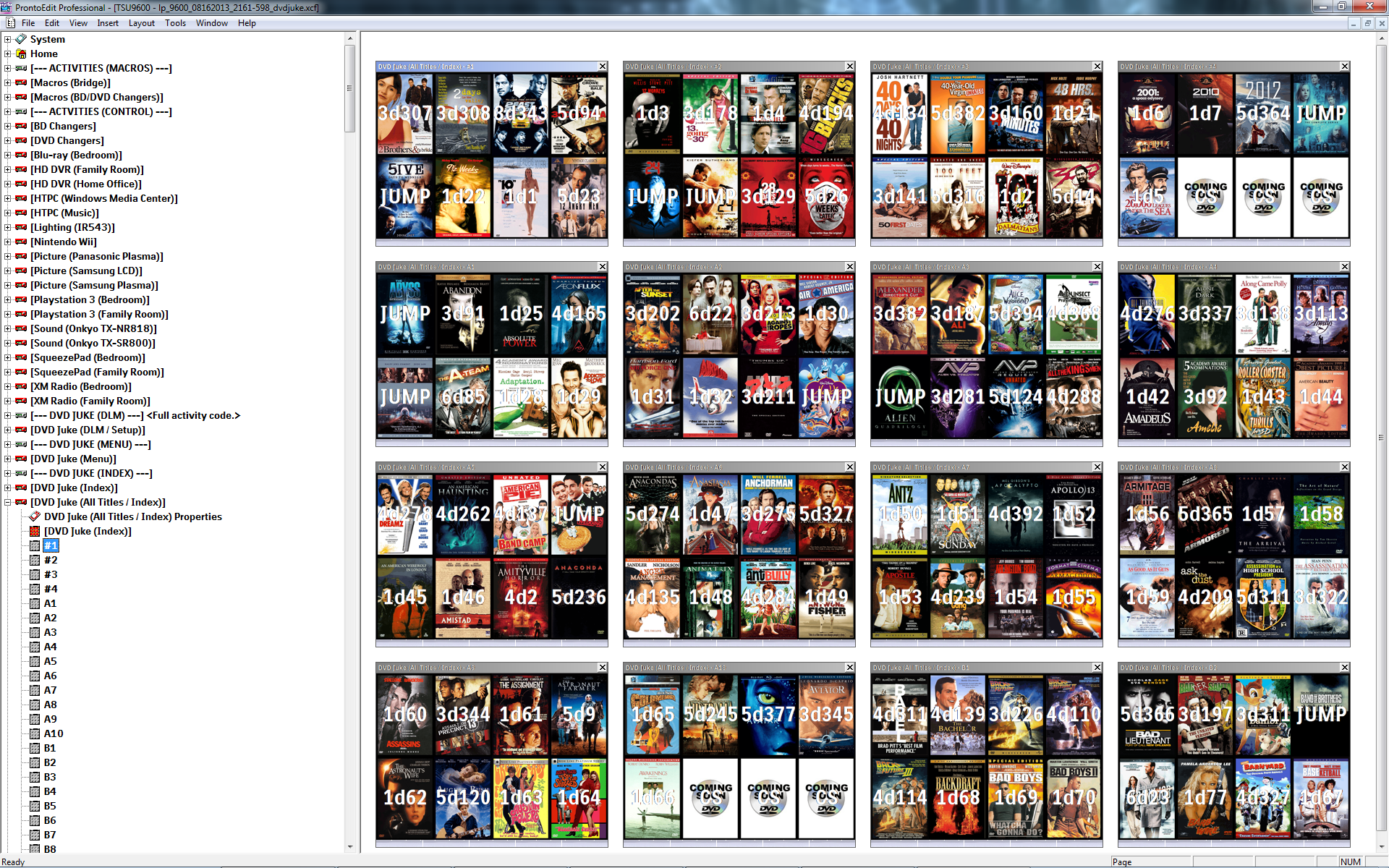Viewport: 1389px width, 868px height.
Task: Select page #1 in the tree
Action: coord(51,545)
